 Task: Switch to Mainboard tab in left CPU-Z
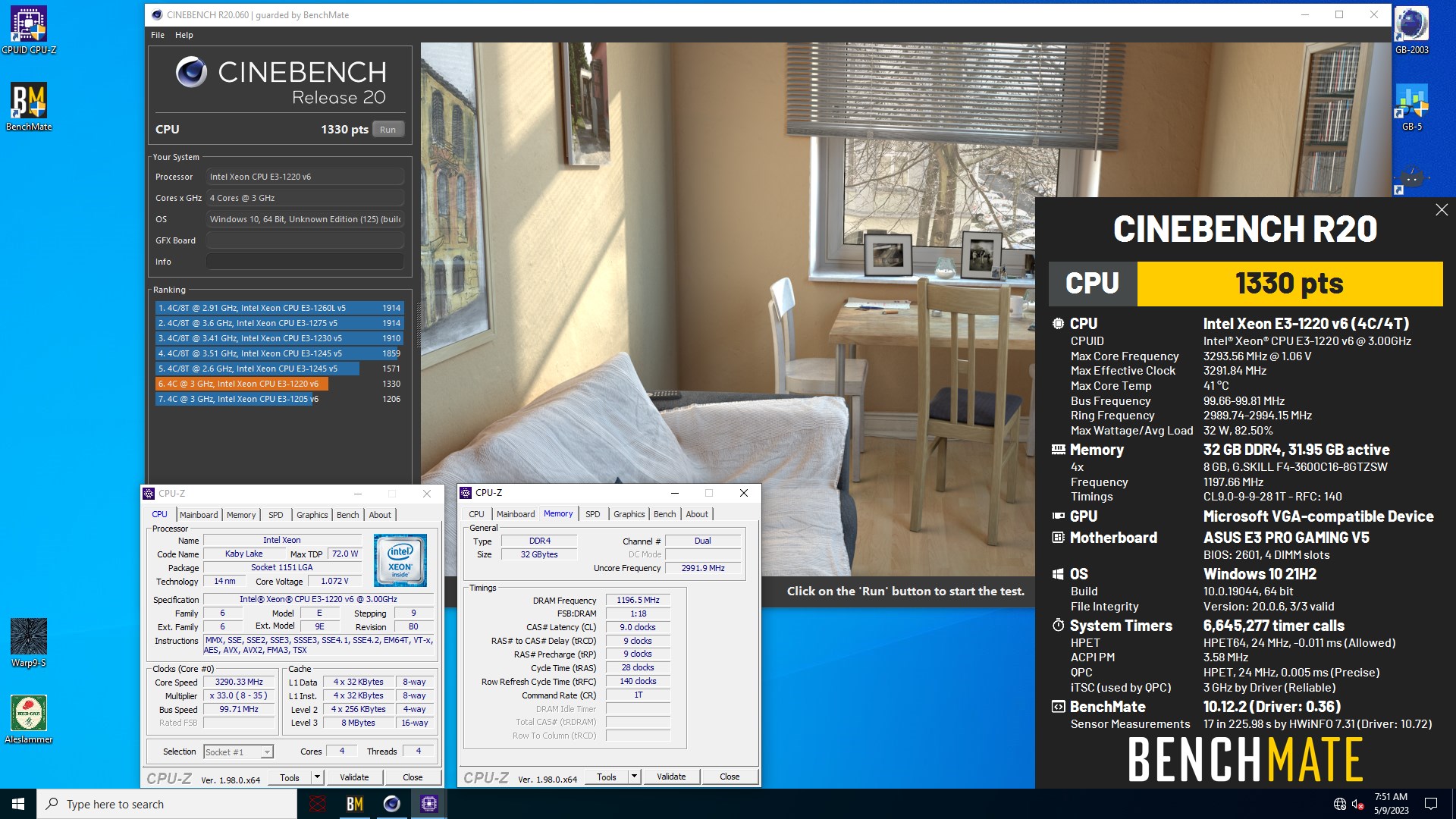(199, 515)
